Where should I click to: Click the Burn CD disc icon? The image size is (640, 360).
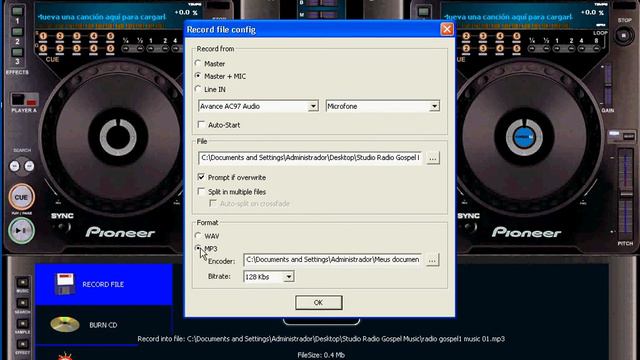(65, 325)
